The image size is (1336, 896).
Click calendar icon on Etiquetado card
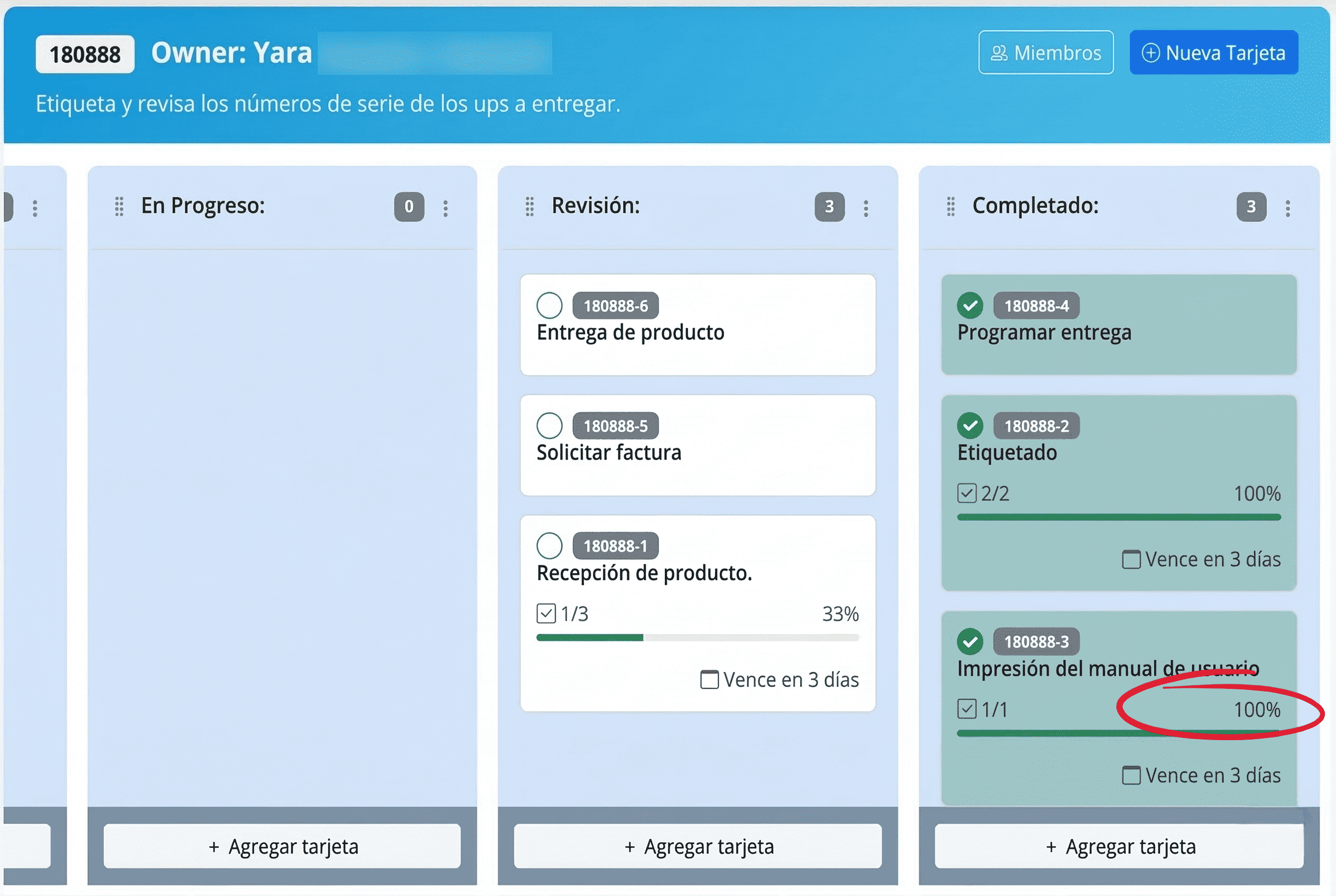click(1131, 559)
